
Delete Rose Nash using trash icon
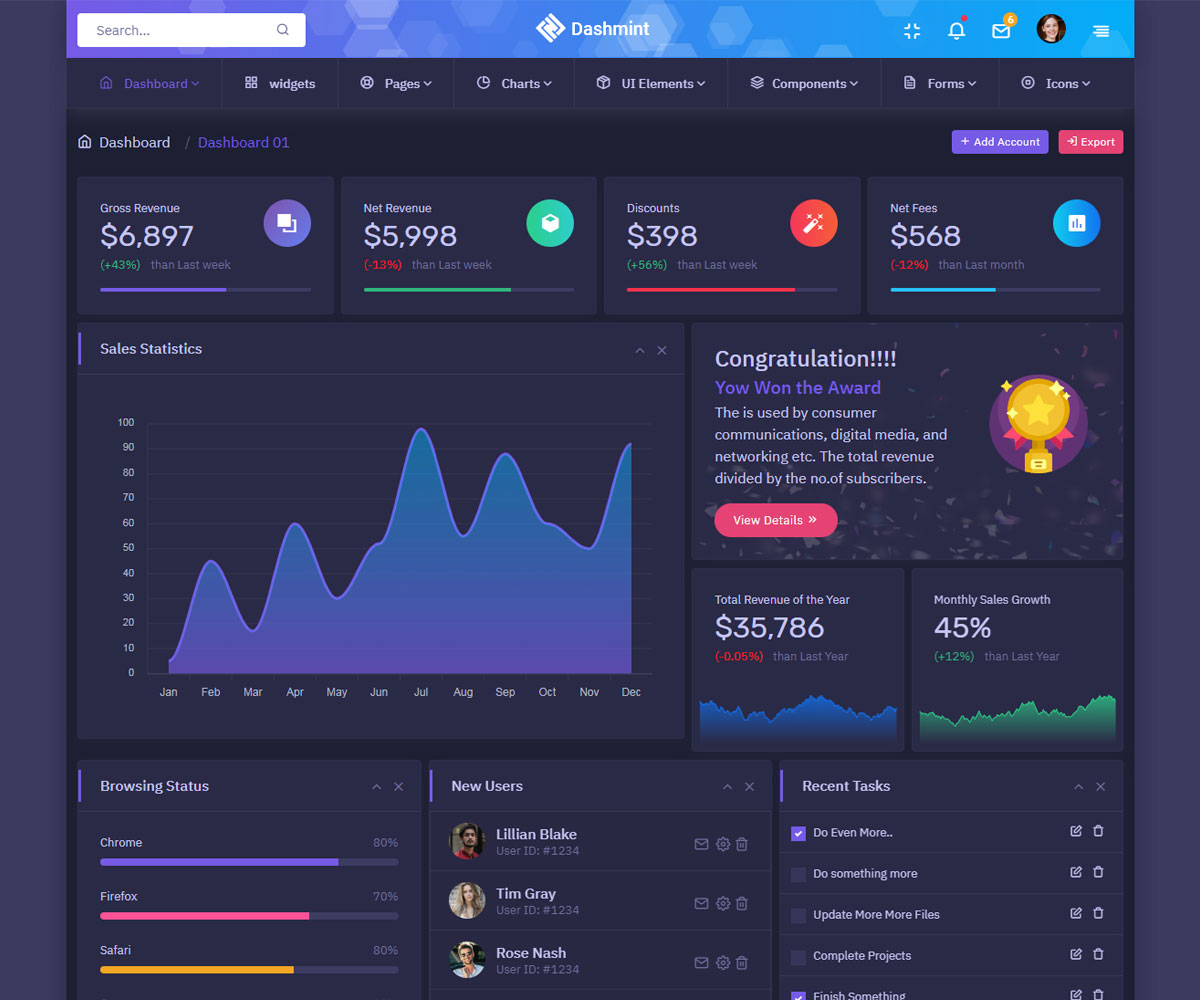click(742, 963)
